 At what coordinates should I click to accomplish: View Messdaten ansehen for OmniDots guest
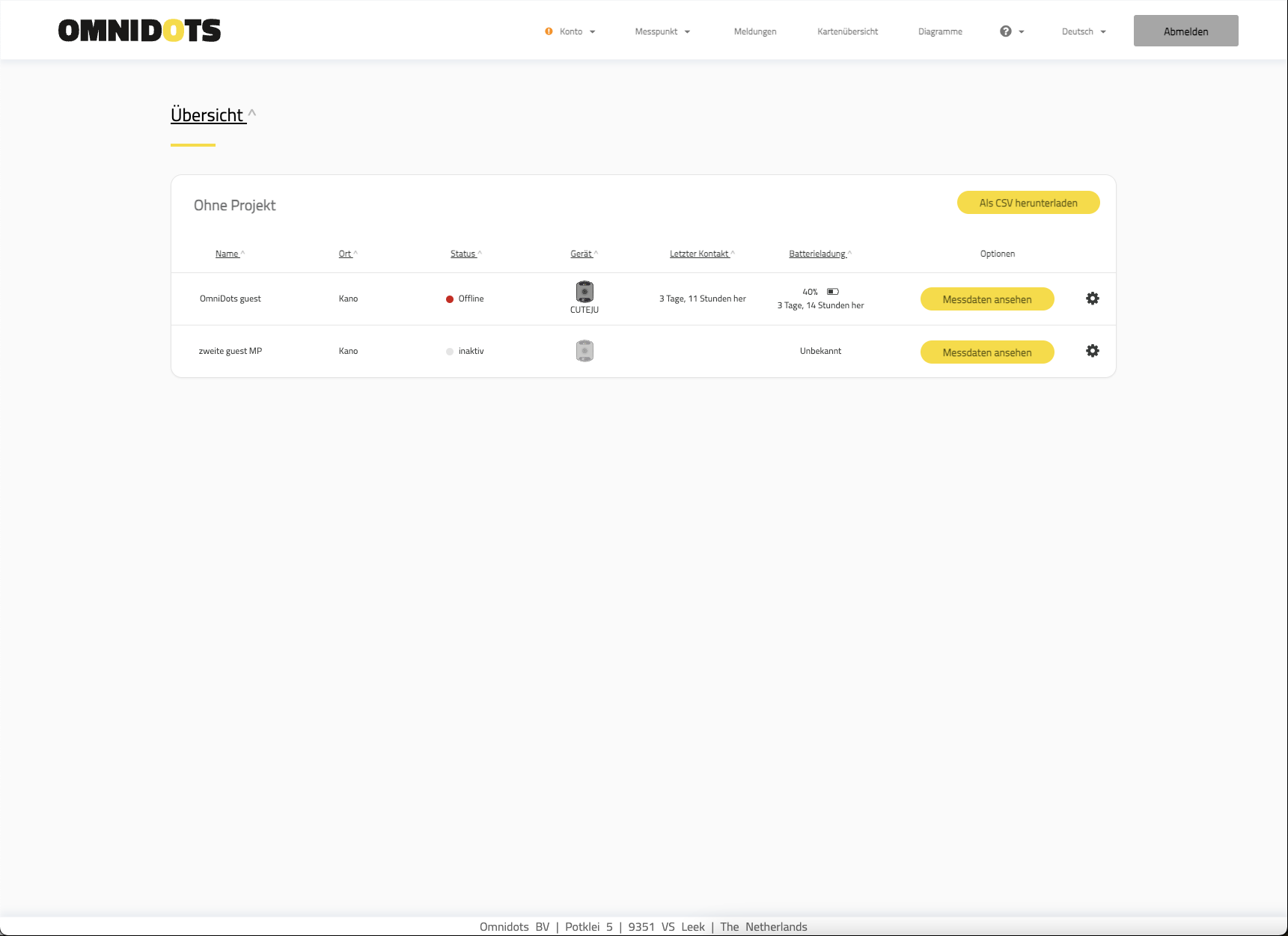point(986,299)
